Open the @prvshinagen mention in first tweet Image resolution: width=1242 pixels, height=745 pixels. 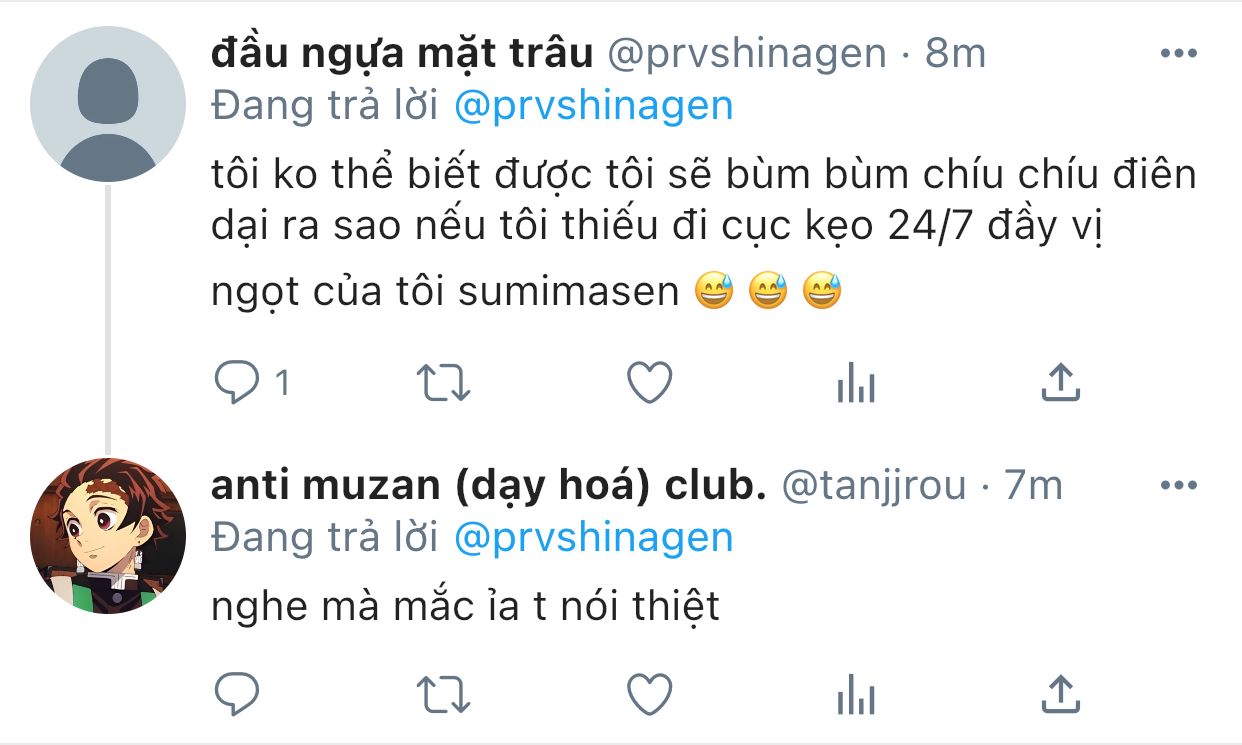pos(593,106)
